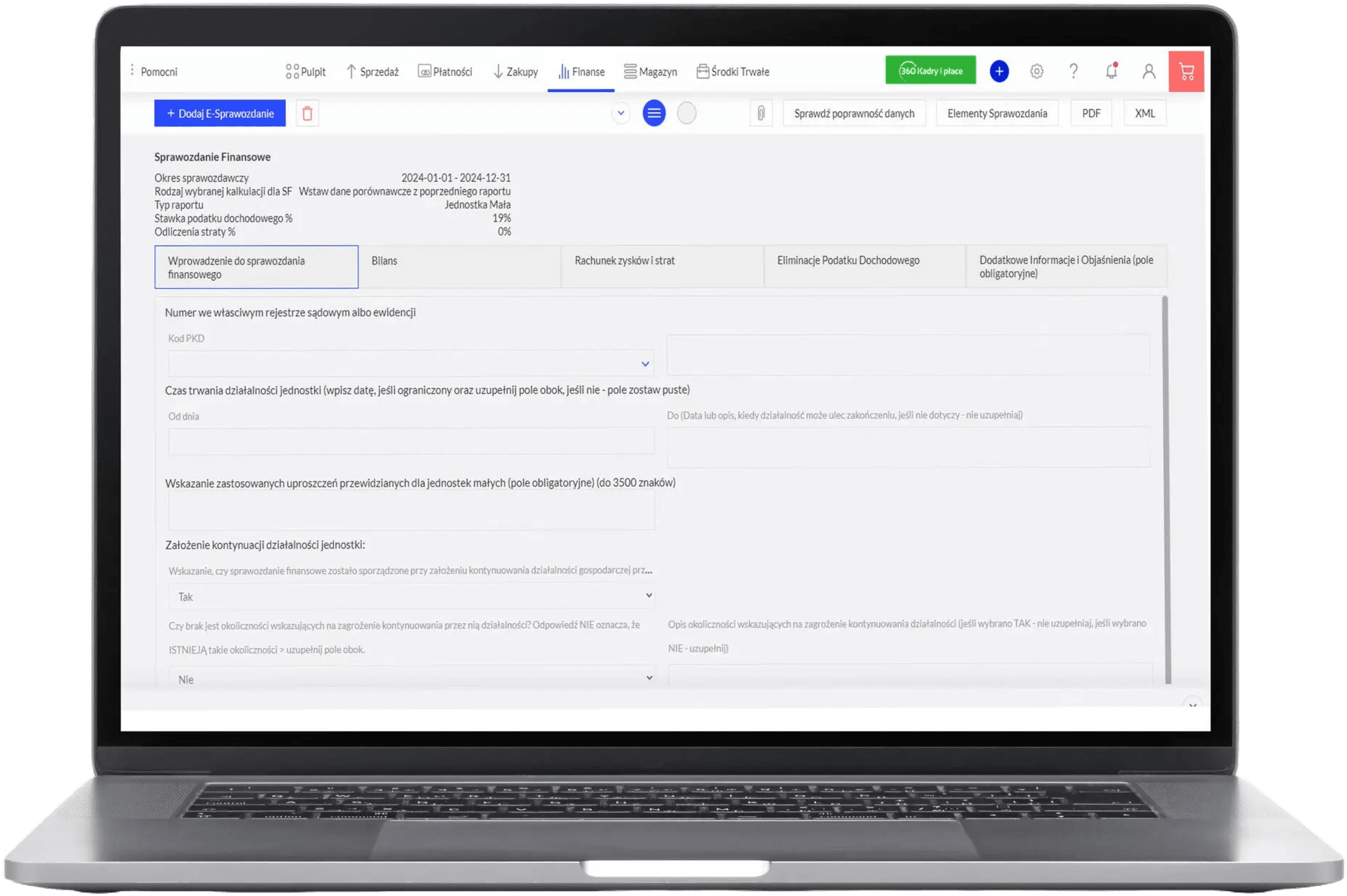Click the form's vertical scrollbar
This screenshot has height=896, width=1347.
(1166, 489)
